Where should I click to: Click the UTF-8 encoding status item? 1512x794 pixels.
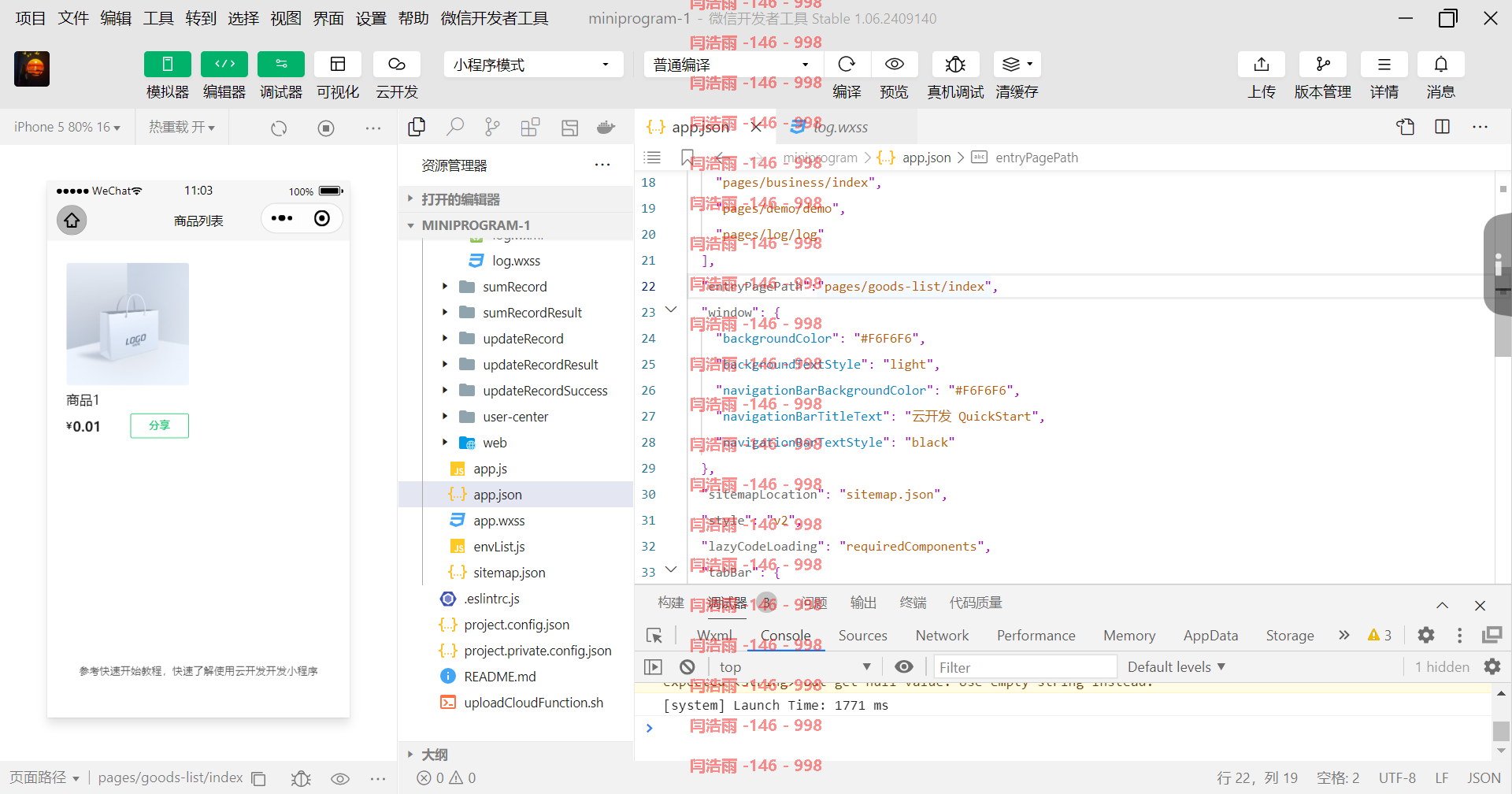1397,778
